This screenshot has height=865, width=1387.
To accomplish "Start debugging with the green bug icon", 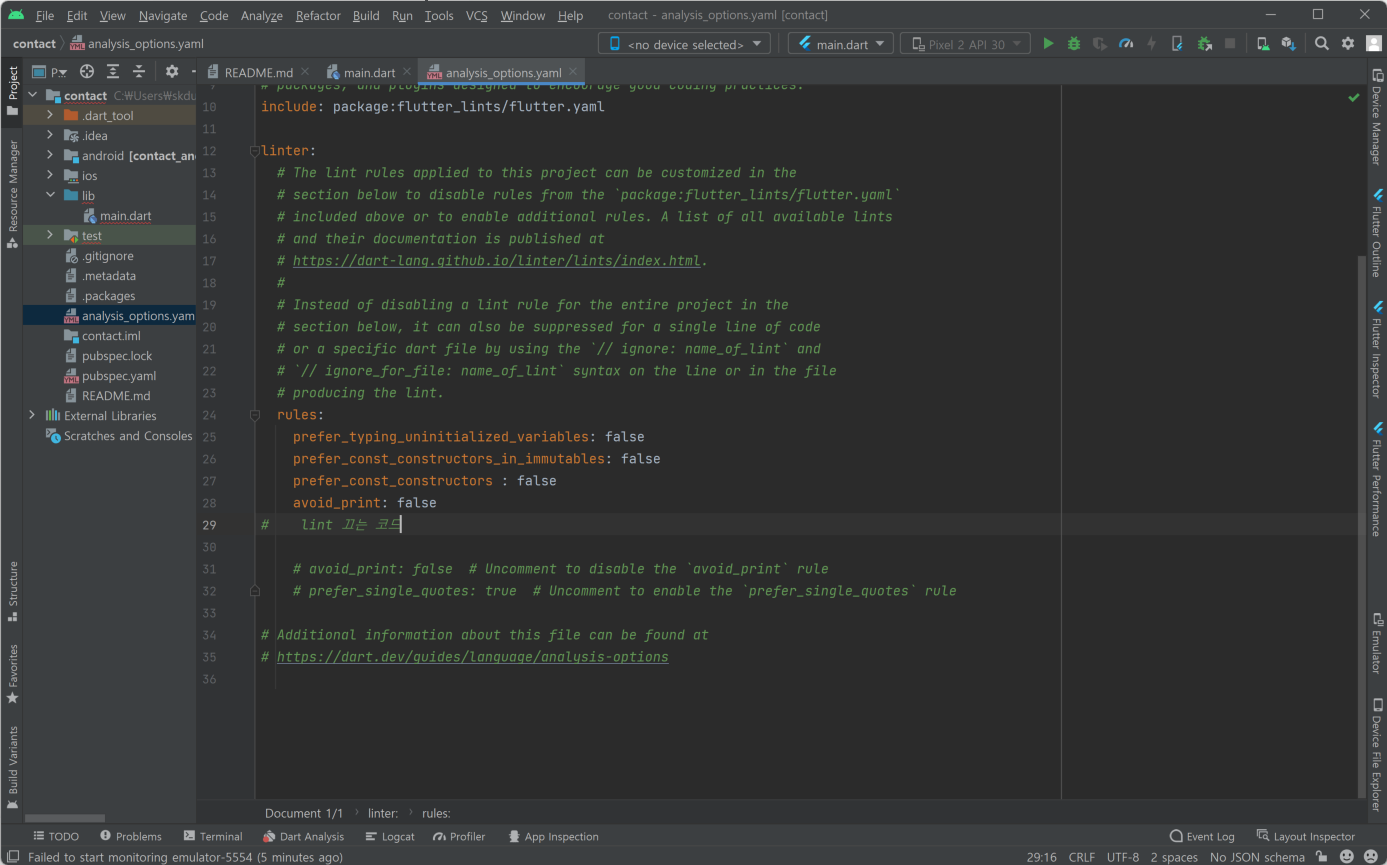I will pyautogui.click(x=1074, y=44).
